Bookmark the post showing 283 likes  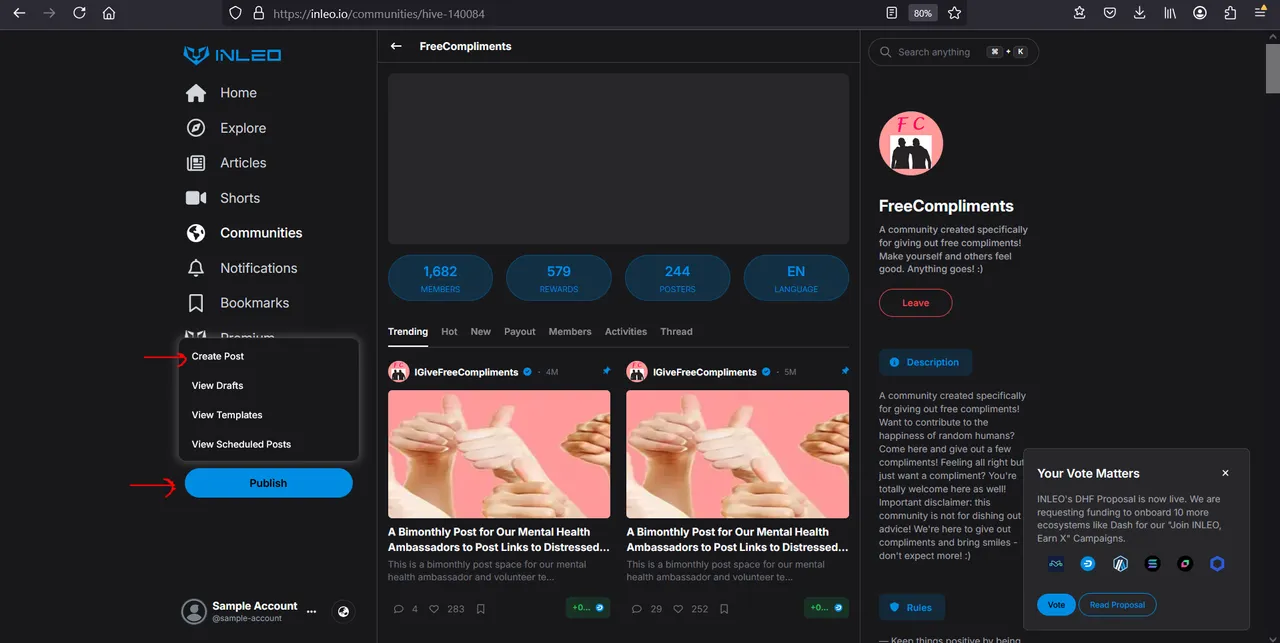[481, 608]
